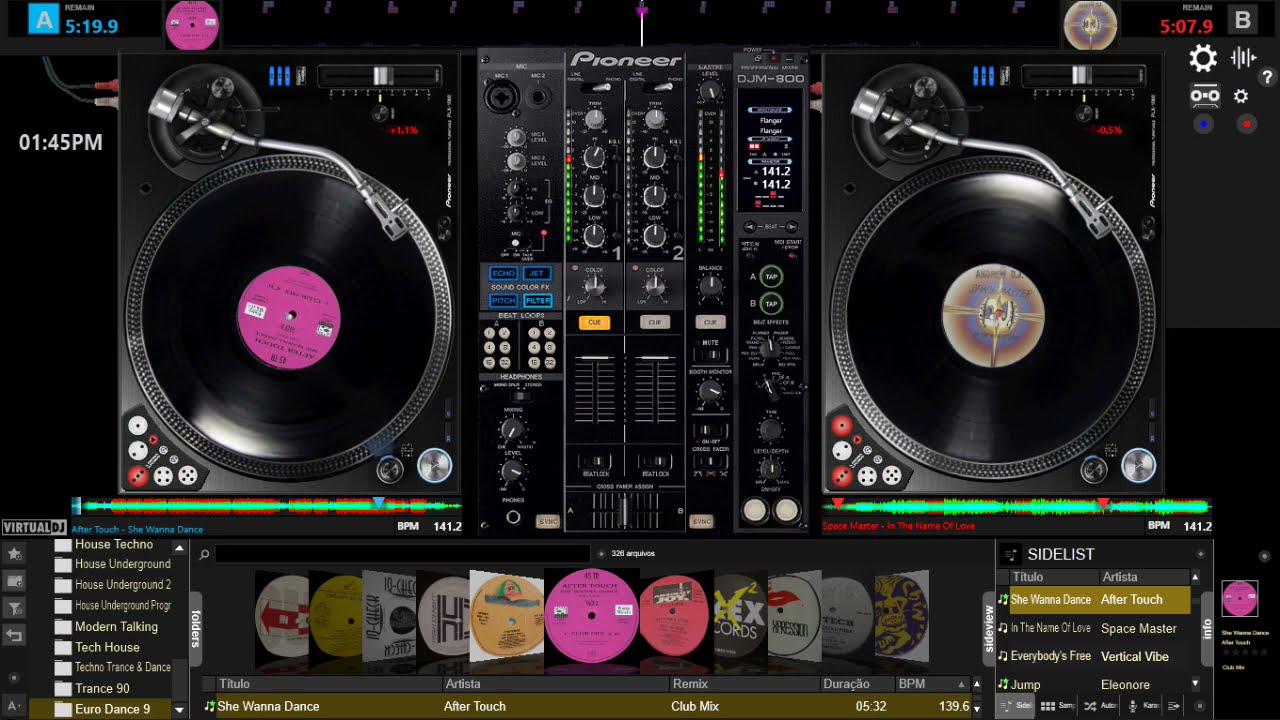Viewport: 1280px width, 720px height.
Task: Sort the track list by Artista column
Action: coord(556,684)
